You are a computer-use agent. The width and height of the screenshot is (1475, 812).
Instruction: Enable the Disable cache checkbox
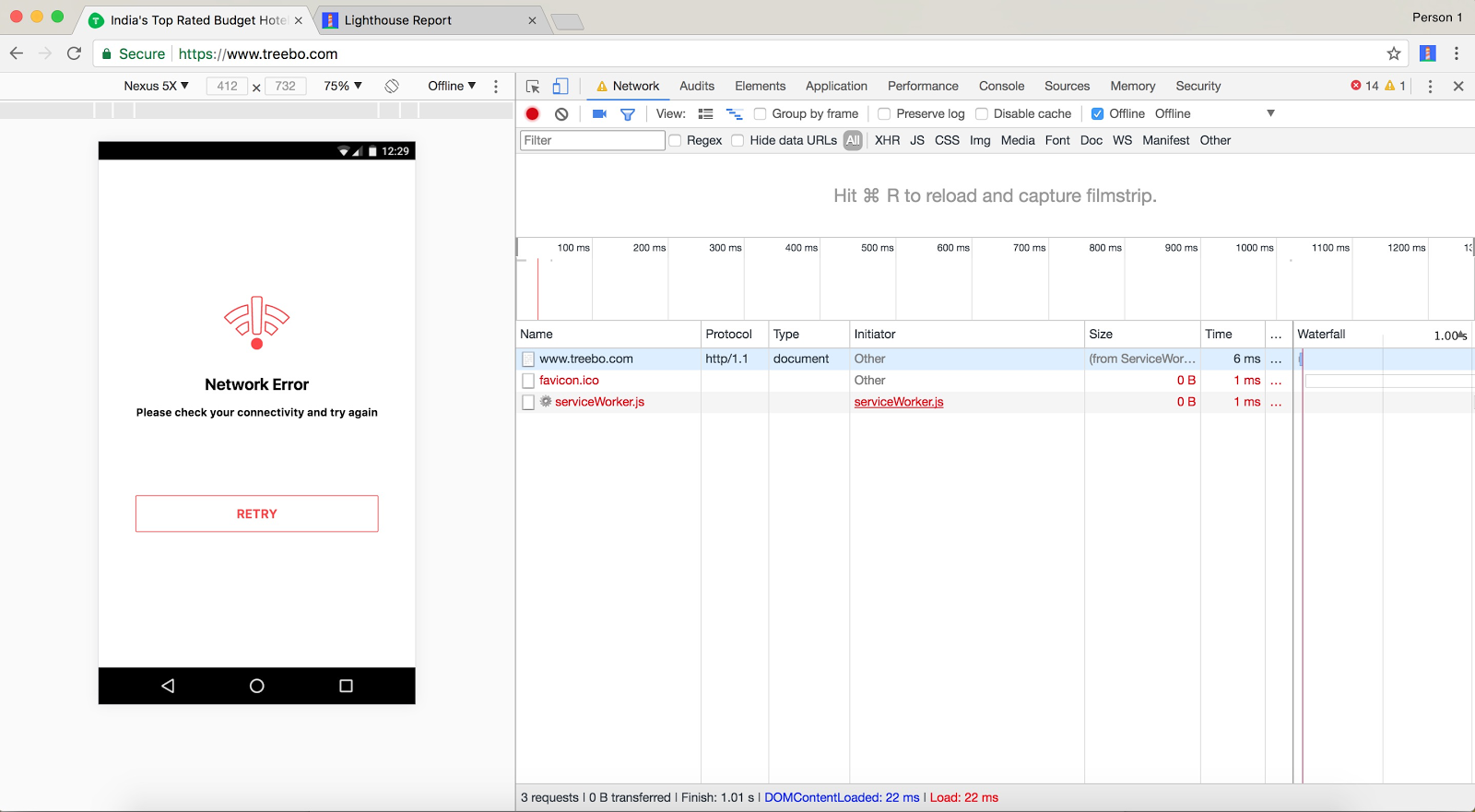(982, 114)
